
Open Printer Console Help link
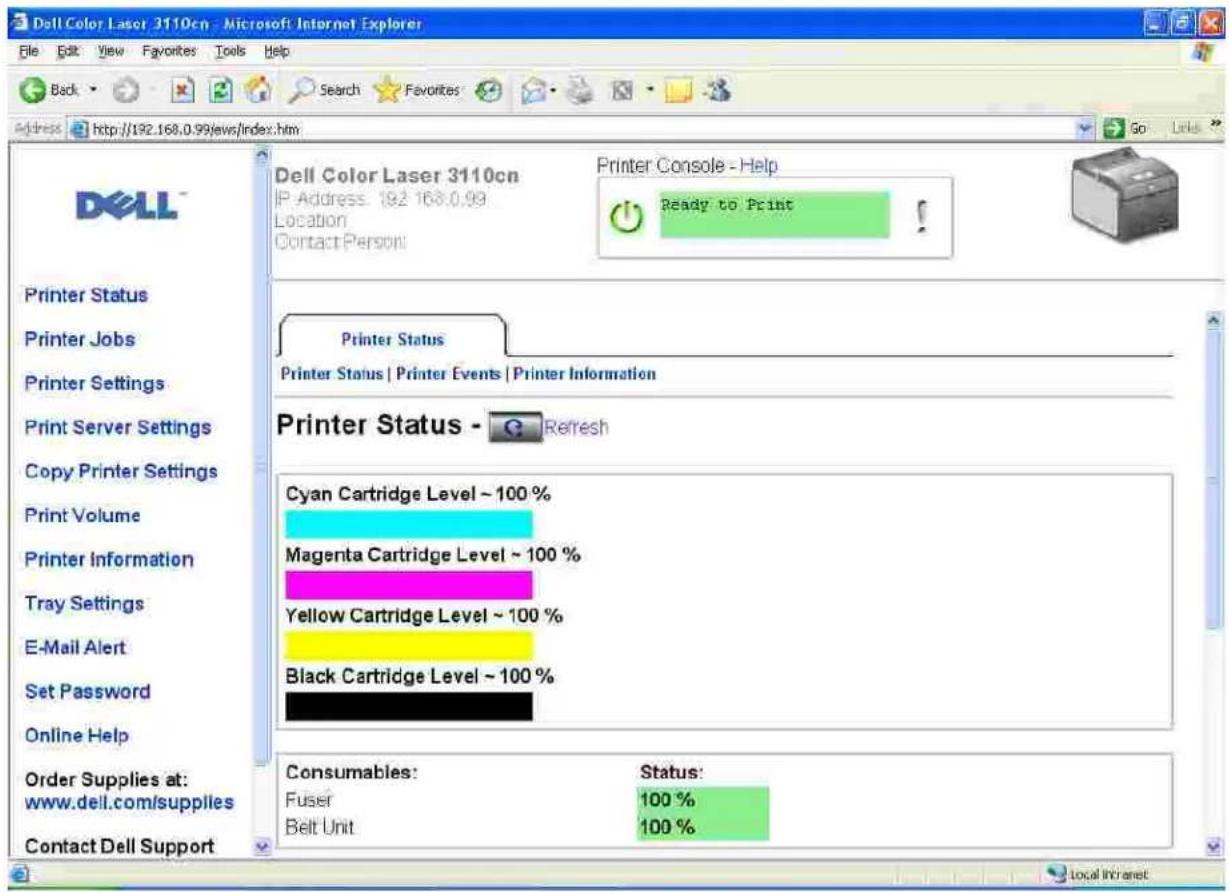pos(758,164)
